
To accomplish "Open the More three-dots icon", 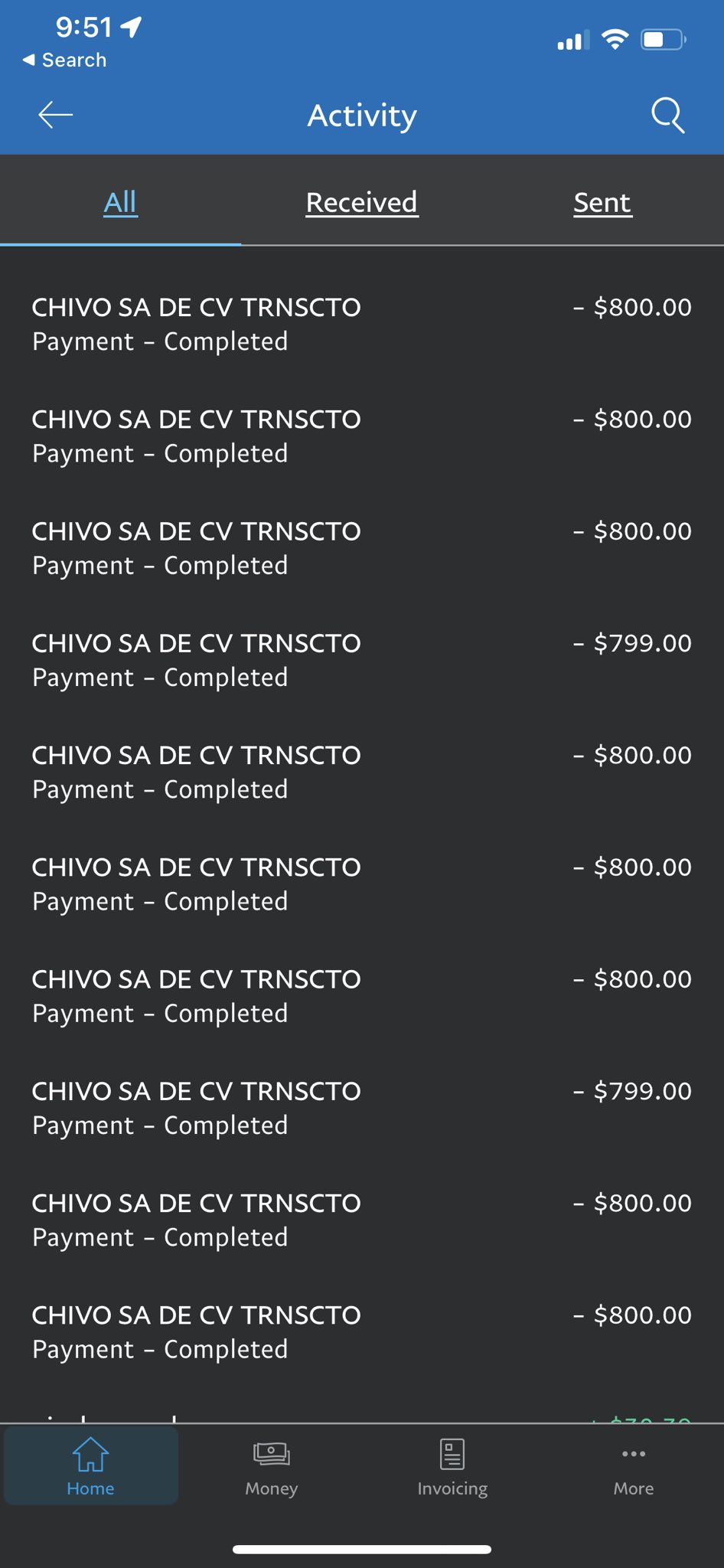I will pyautogui.click(x=634, y=1455).
